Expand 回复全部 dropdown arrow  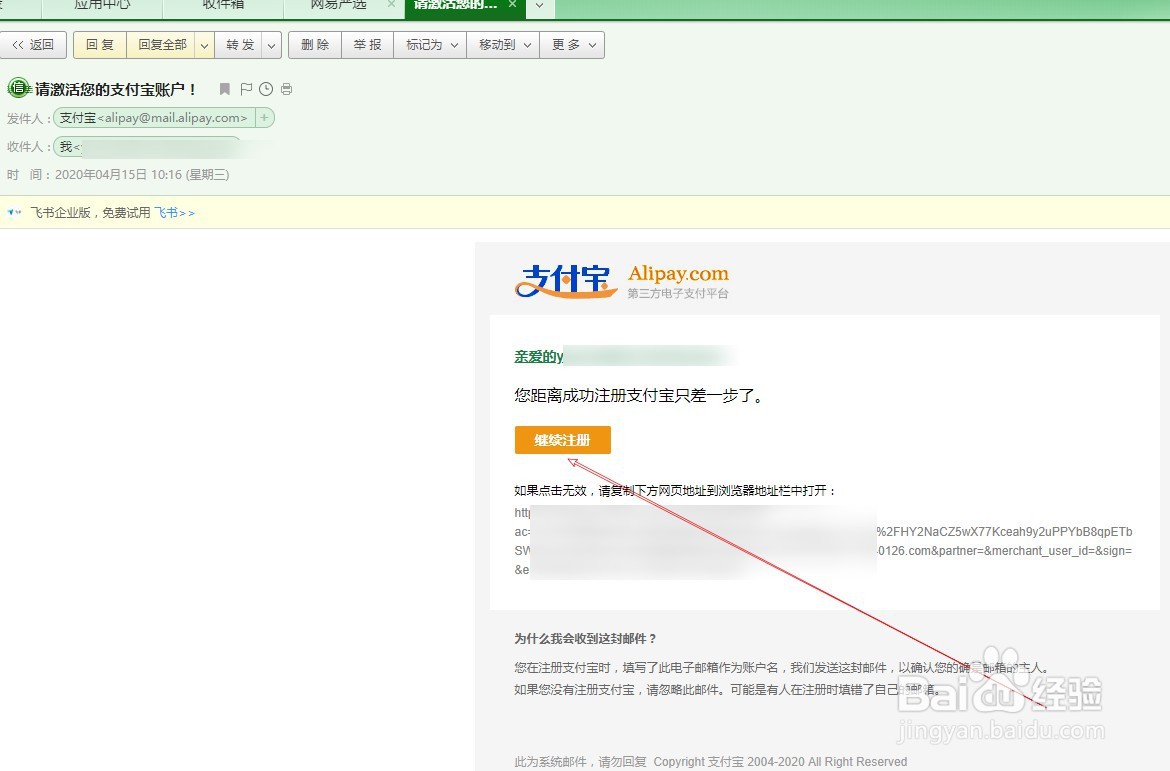(204, 46)
